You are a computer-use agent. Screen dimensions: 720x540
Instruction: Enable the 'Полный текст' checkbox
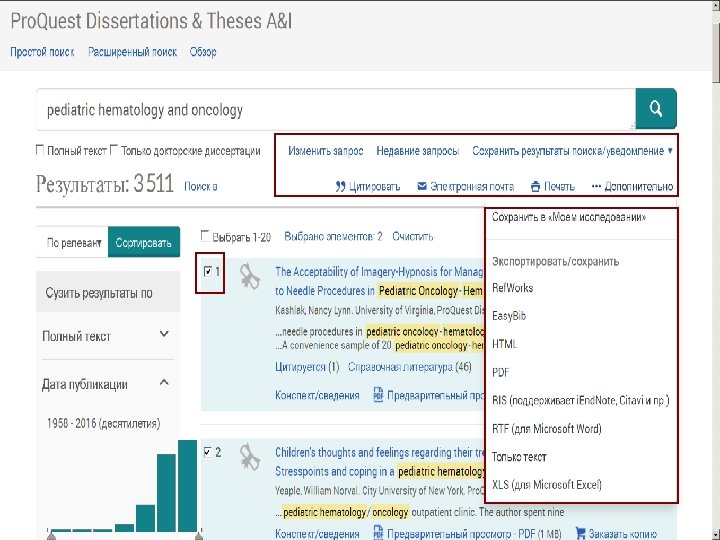point(40,151)
